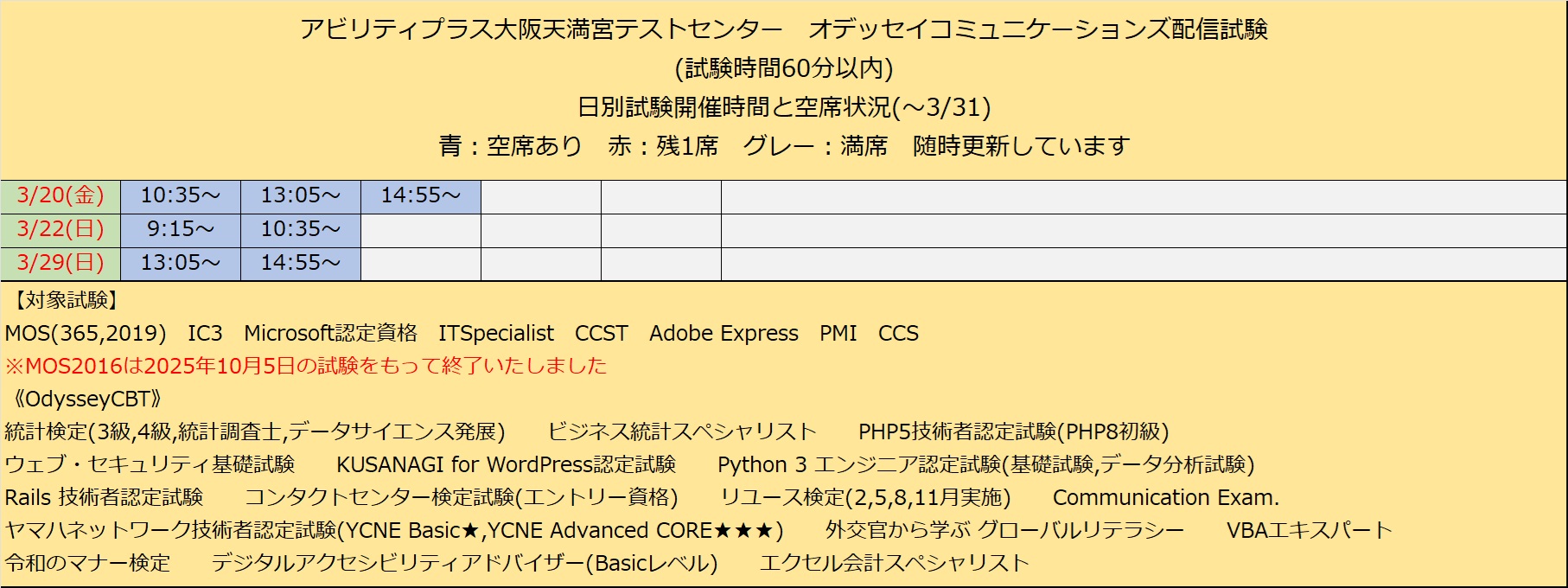Click the Adobe Express exam label
Screen dimensions: 1568x588
[723, 334]
